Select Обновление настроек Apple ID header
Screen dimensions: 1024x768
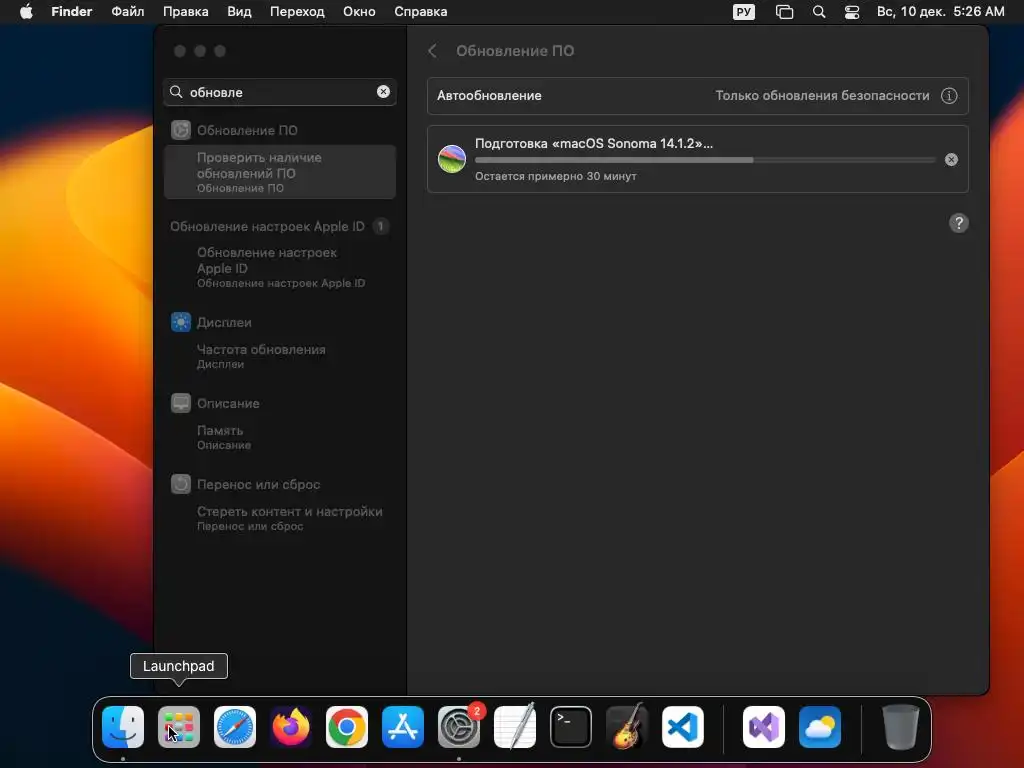[x=267, y=227]
